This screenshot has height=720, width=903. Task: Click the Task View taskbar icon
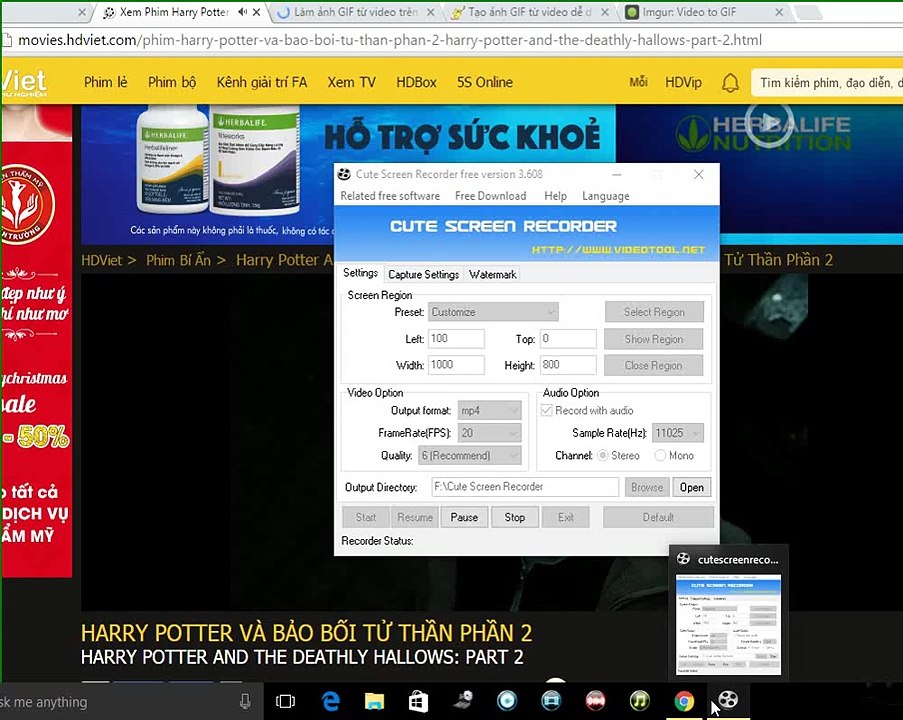(285, 701)
